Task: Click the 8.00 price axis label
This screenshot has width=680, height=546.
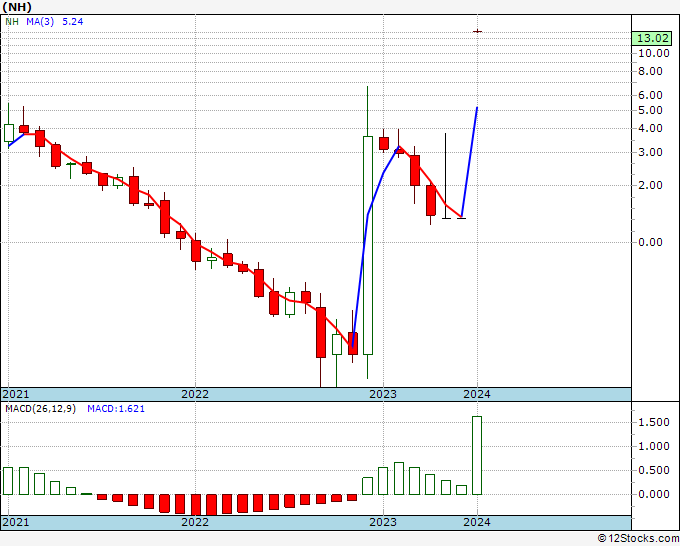Action: coord(650,71)
